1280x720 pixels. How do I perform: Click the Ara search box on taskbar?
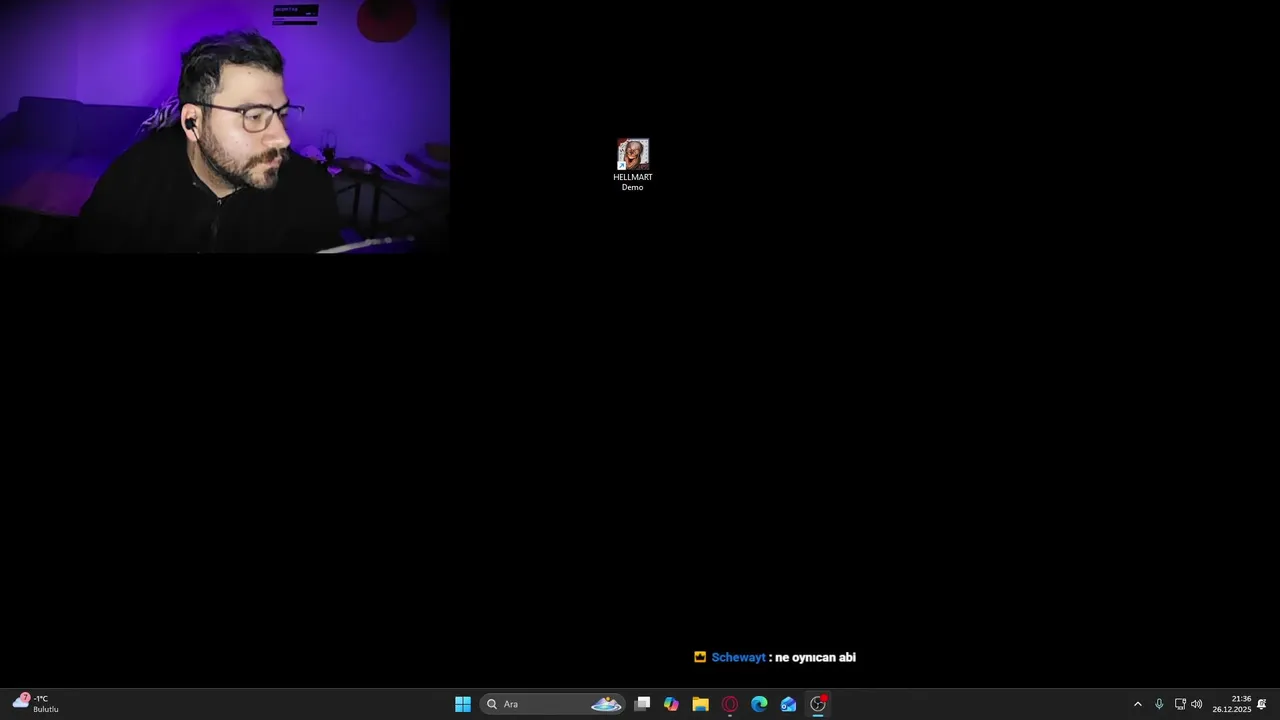(x=553, y=704)
